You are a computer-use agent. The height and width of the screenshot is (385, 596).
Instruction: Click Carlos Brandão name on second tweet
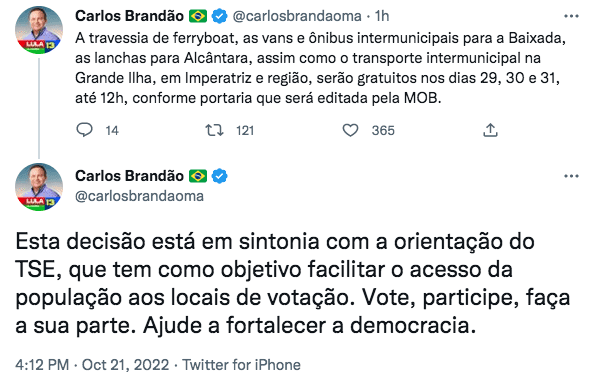[129, 176]
